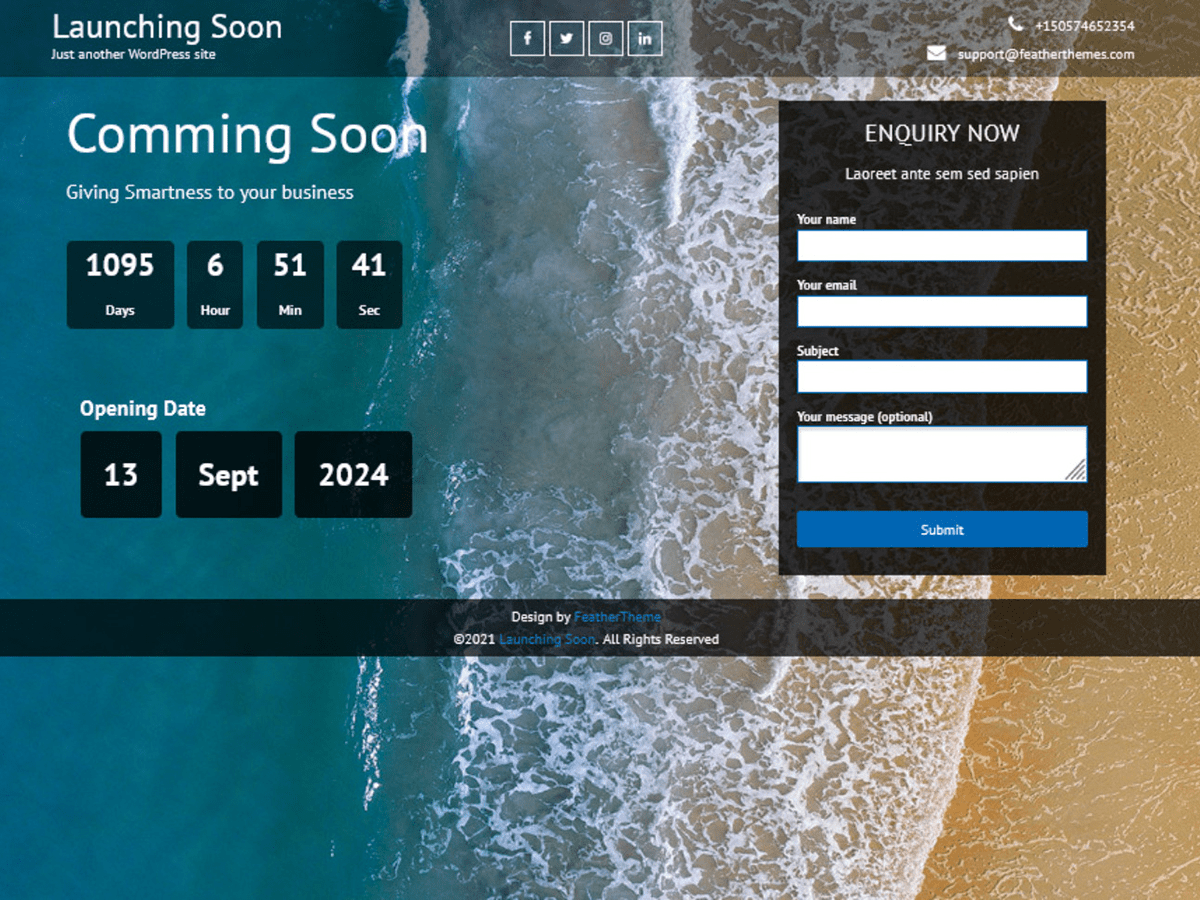Click the LinkedIn social icon

(x=644, y=38)
